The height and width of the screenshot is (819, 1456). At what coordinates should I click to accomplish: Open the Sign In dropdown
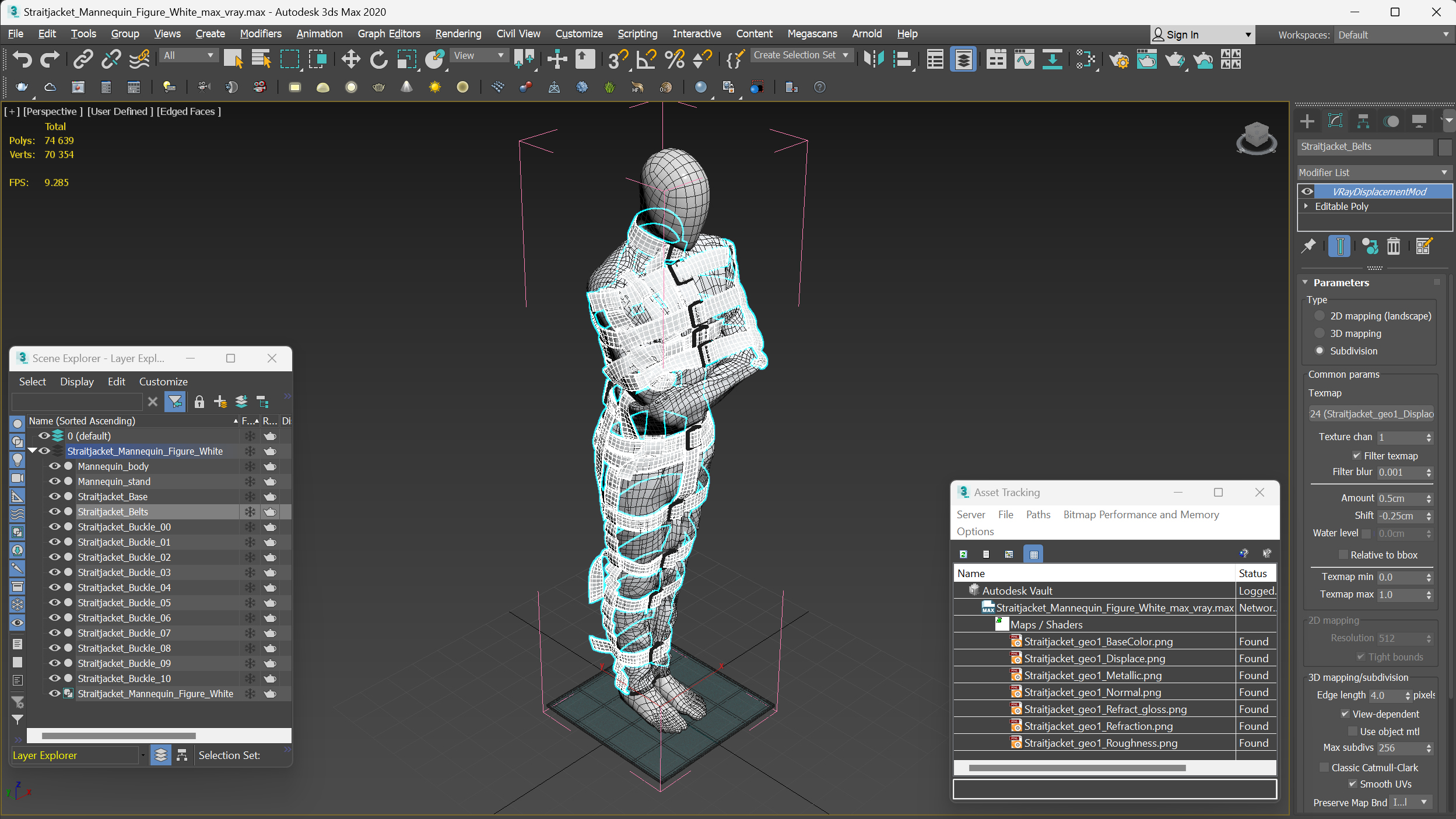coord(1201,34)
